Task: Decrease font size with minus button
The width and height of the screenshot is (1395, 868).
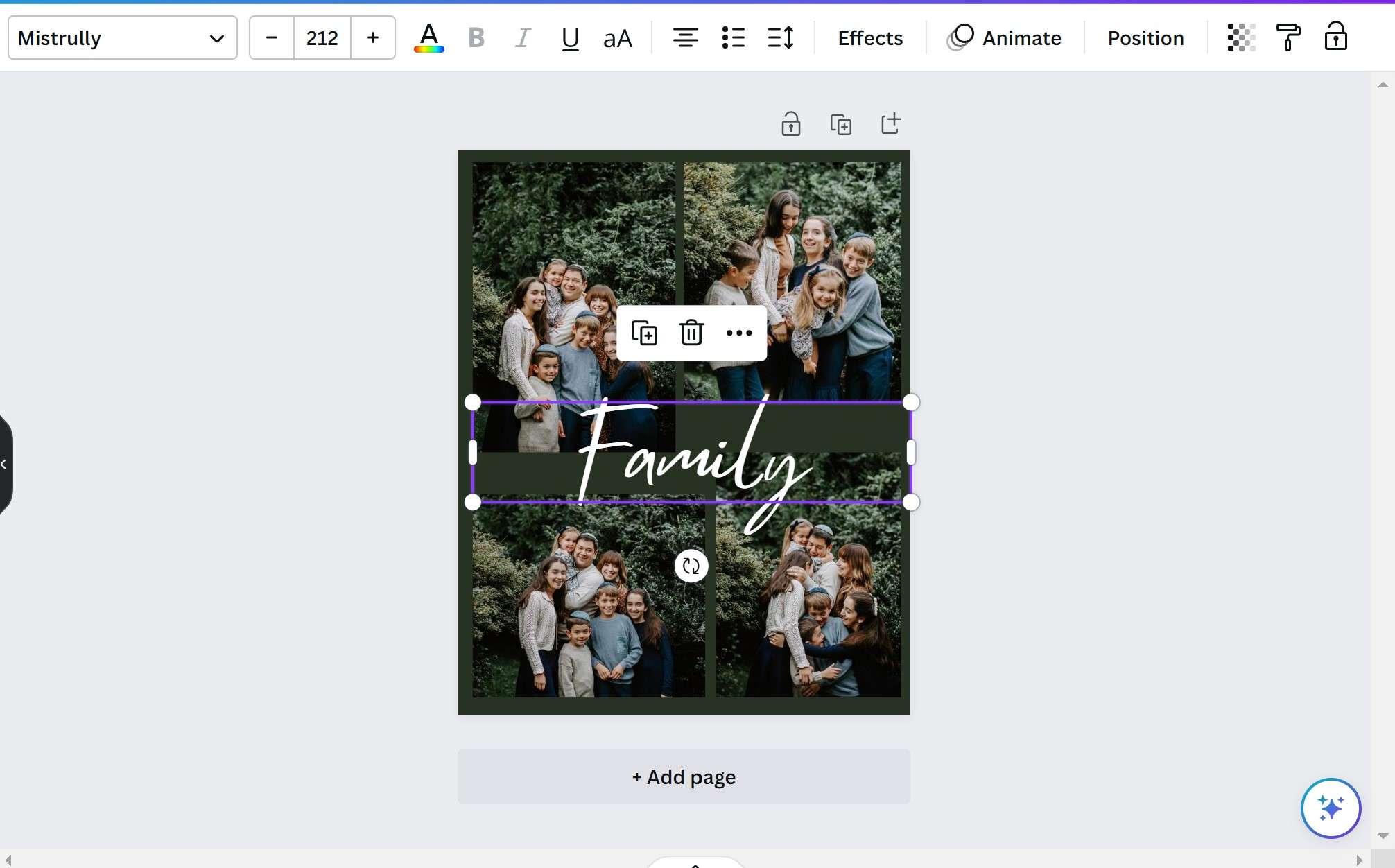Action: tap(272, 38)
